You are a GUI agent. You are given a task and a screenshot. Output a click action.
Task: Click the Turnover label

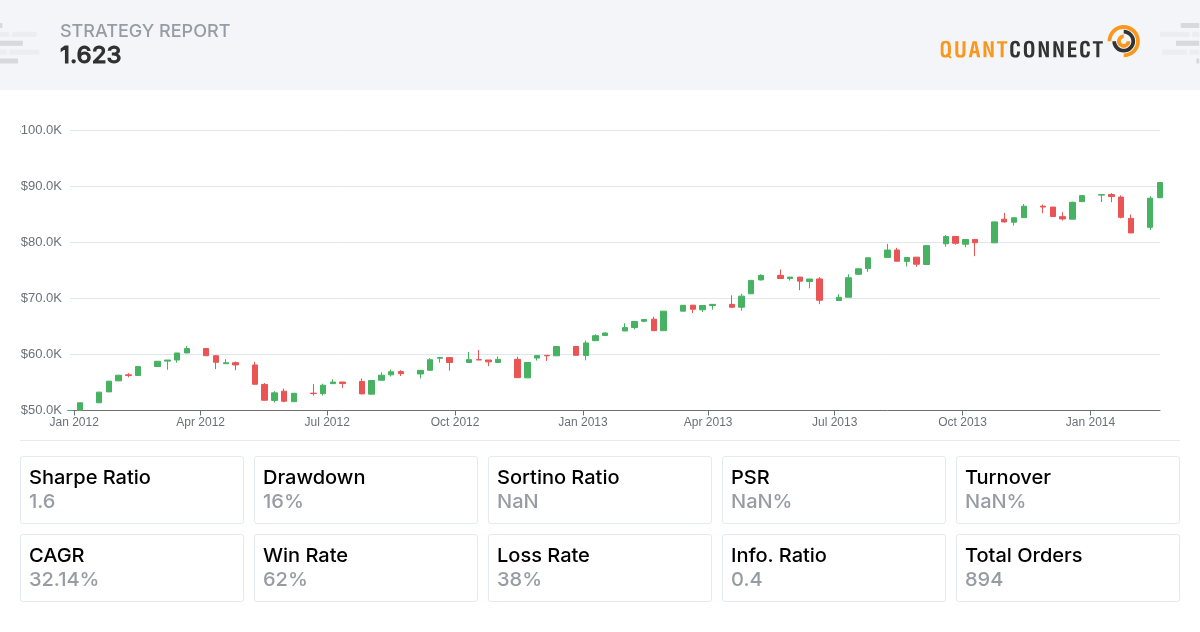[x=1008, y=477]
